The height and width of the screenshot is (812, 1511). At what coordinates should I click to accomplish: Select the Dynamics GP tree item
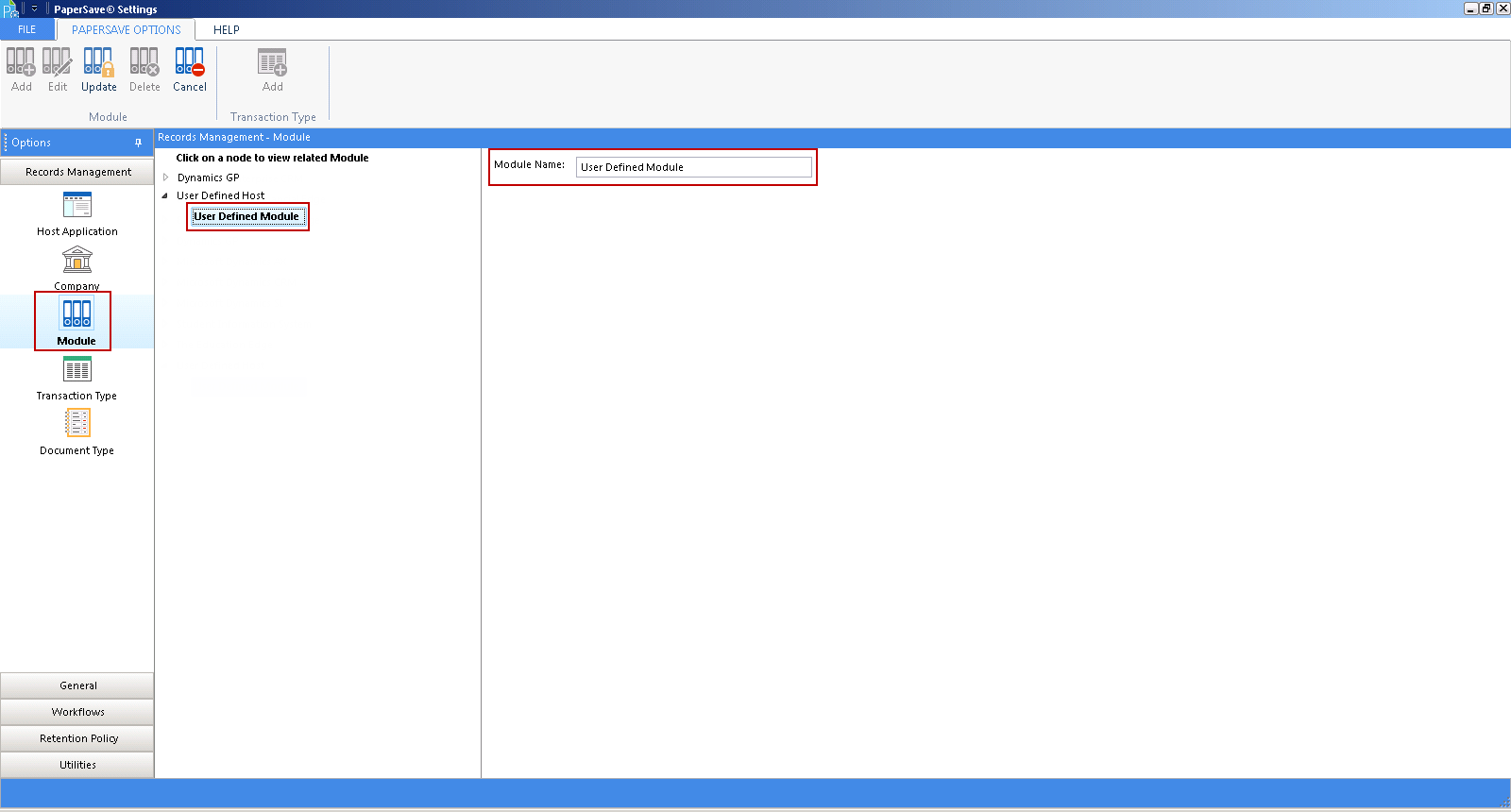209,178
